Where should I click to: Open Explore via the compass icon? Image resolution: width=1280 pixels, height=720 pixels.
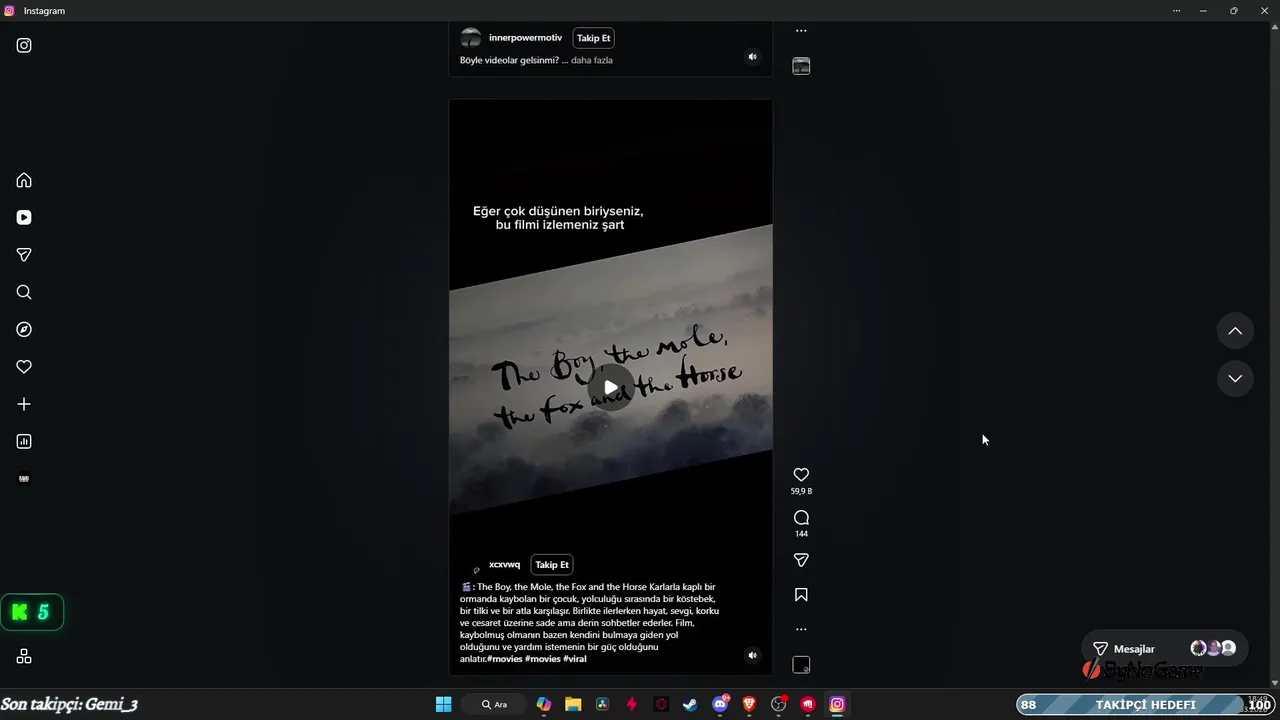24,330
